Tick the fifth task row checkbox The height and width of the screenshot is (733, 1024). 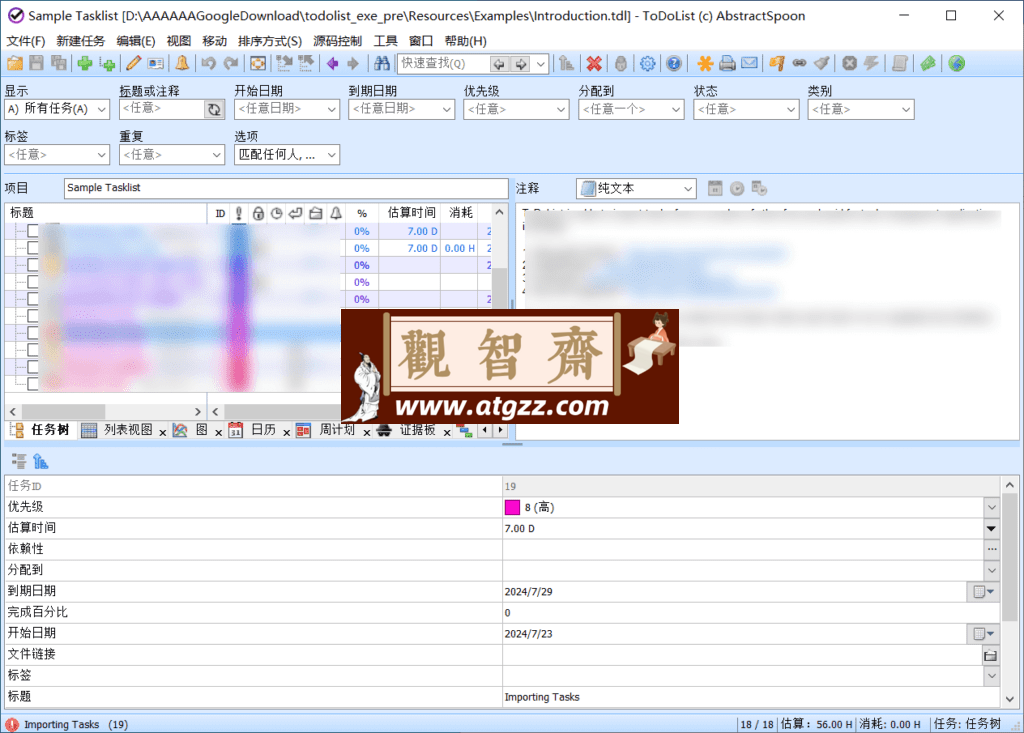(33, 299)
